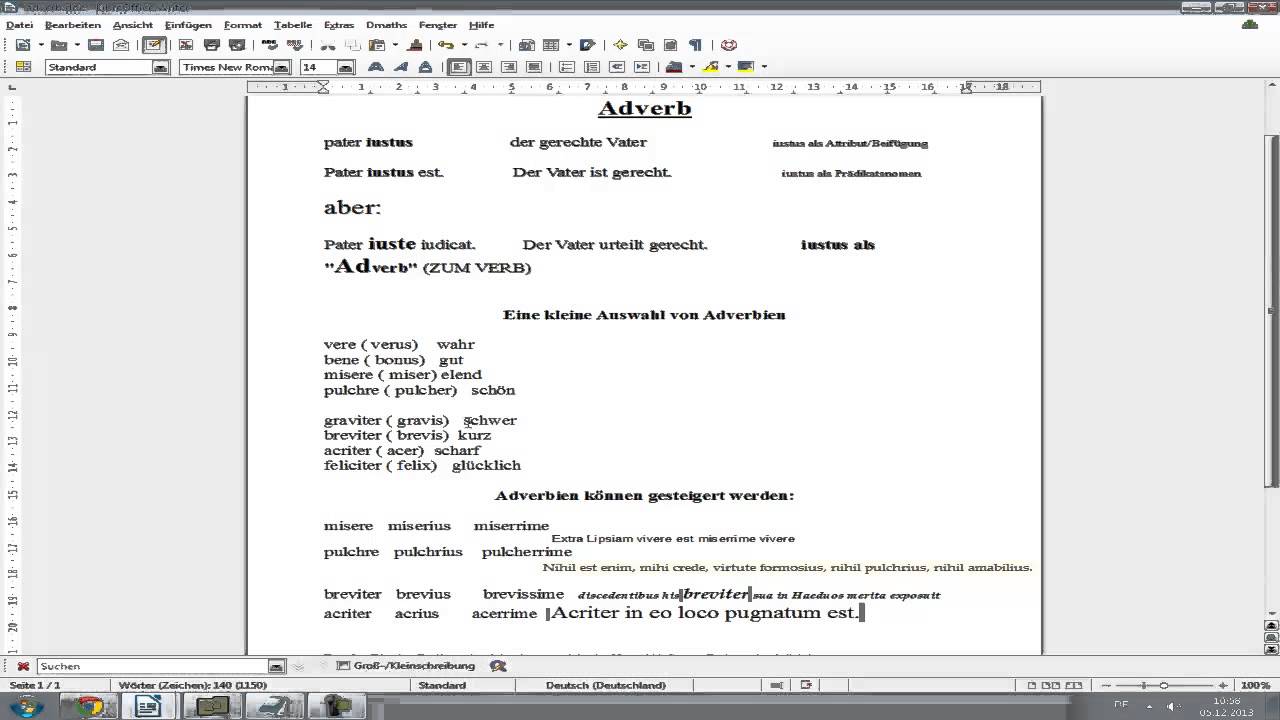Cut the selection with the scissors icon
The image size is (1280, 720).
(x=328, y=45)
